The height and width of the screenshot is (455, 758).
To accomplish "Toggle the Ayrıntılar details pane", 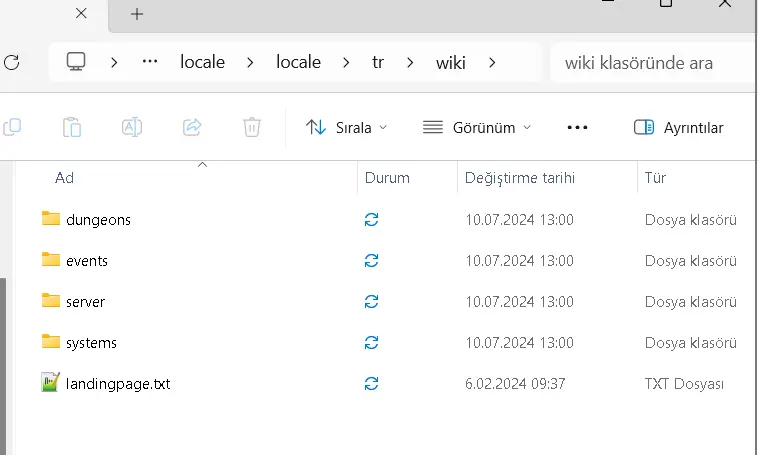I will click(679, 127).
